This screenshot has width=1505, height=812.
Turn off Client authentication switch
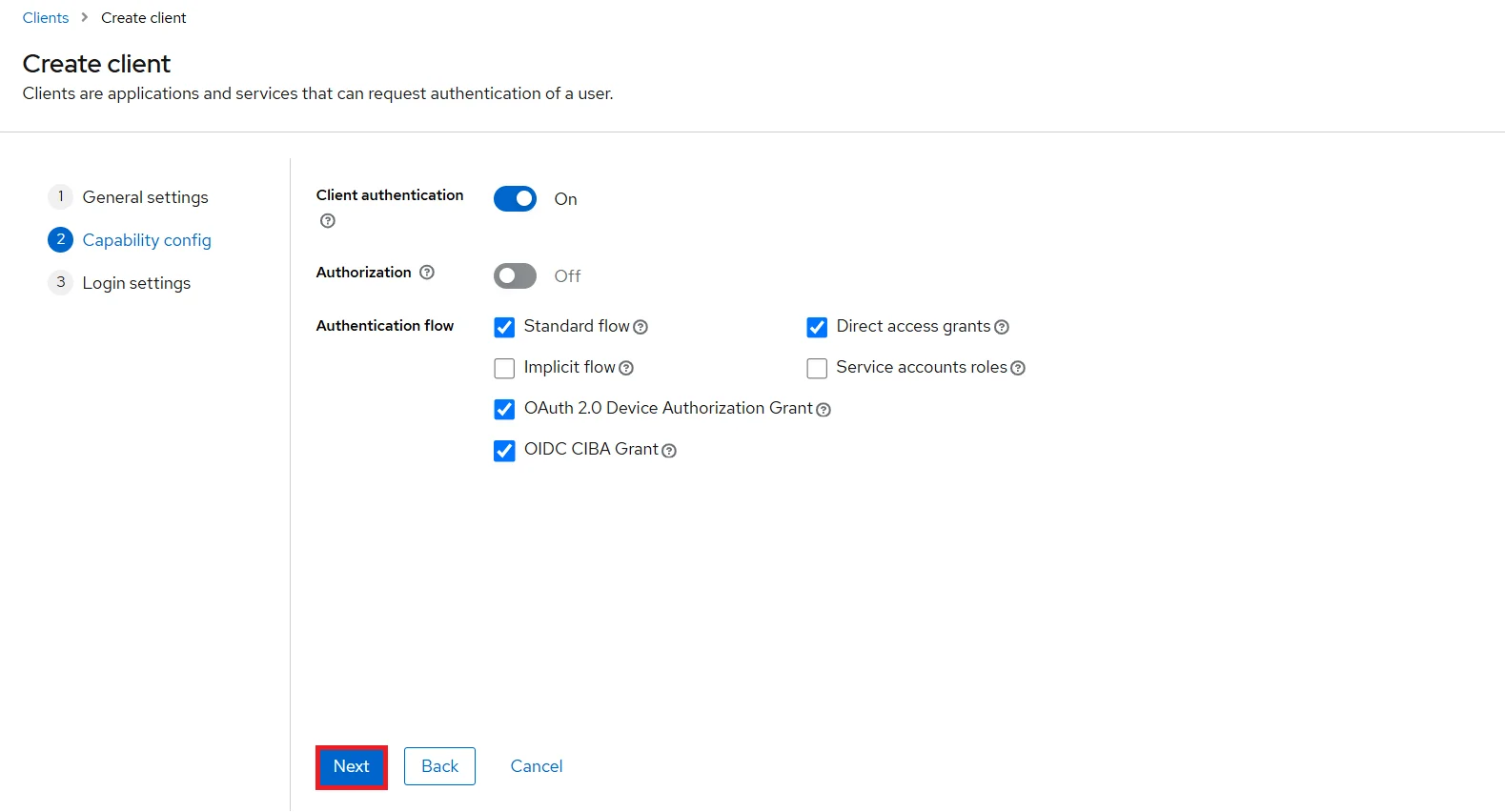515,198
